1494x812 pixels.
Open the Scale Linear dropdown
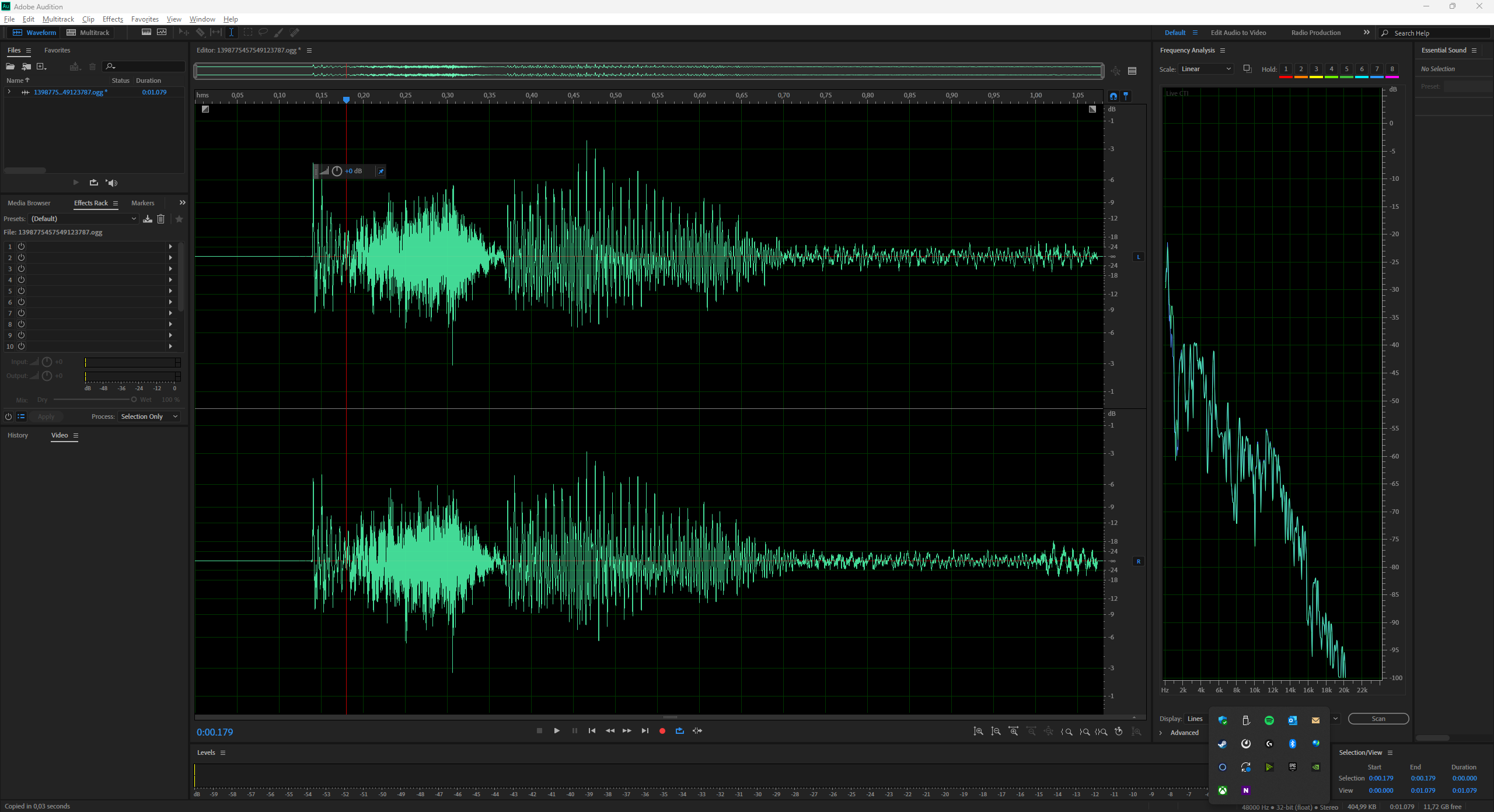click(x=1206, y=69)
